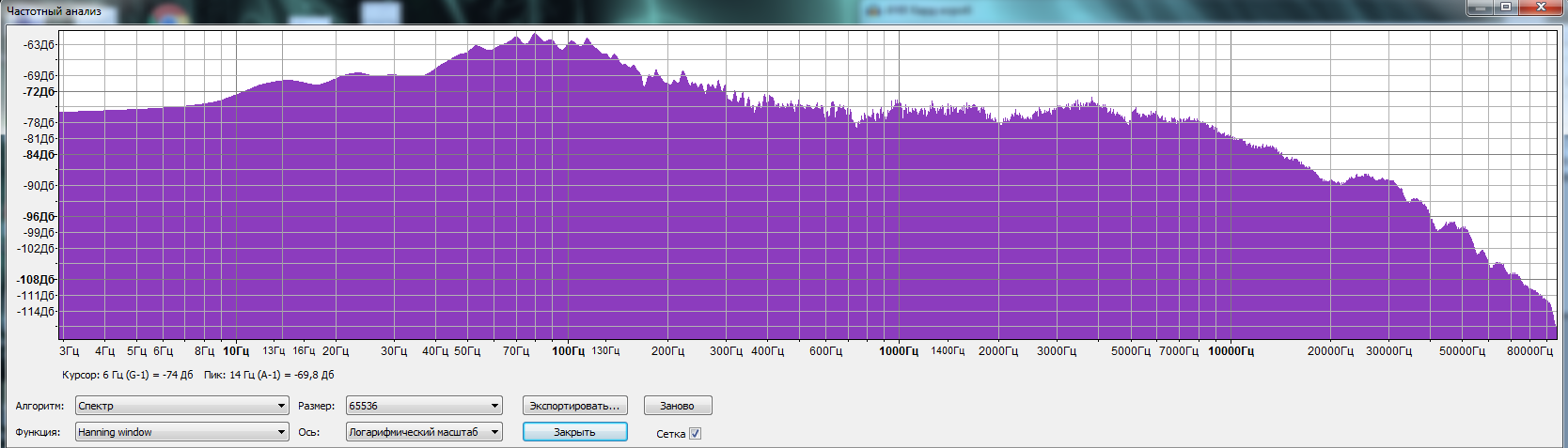
Task: Click the 20000Гц label on frequency axis
Action: (x=1330, y=351)
